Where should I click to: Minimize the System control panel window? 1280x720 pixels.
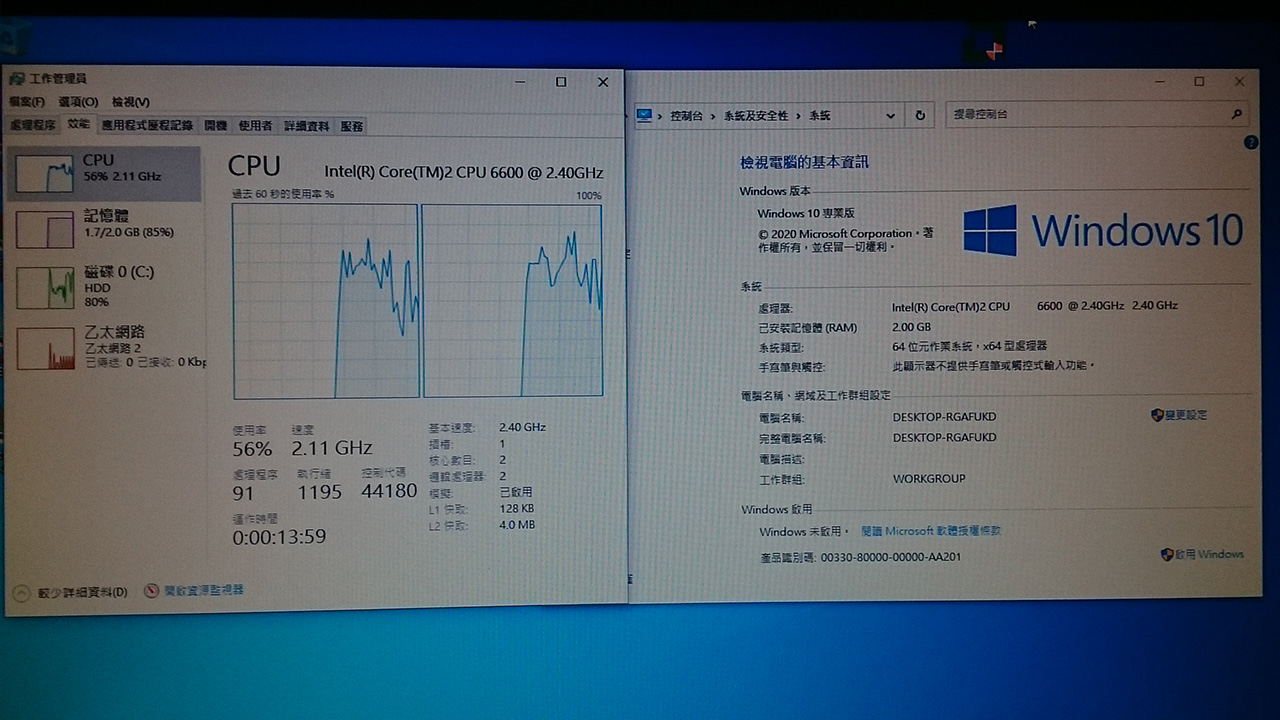[1158, 82]
